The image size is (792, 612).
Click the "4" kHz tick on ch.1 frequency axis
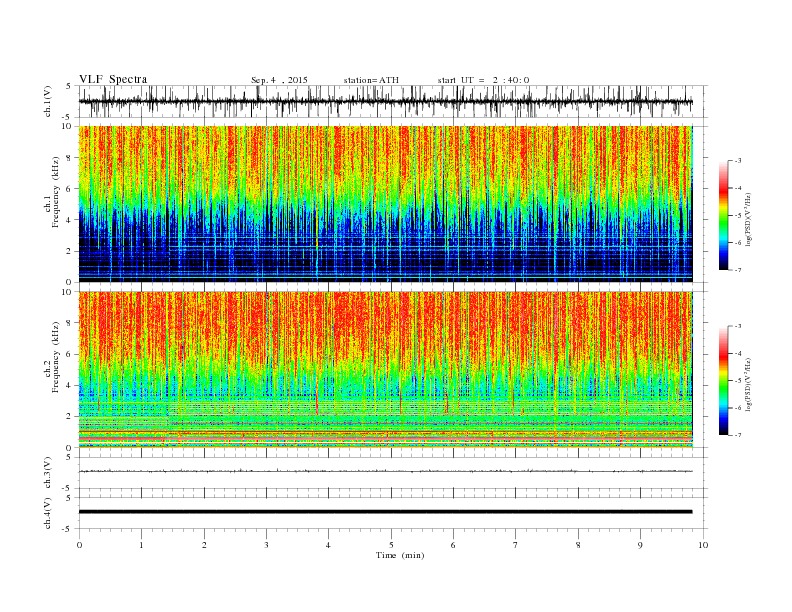[70, 220]
